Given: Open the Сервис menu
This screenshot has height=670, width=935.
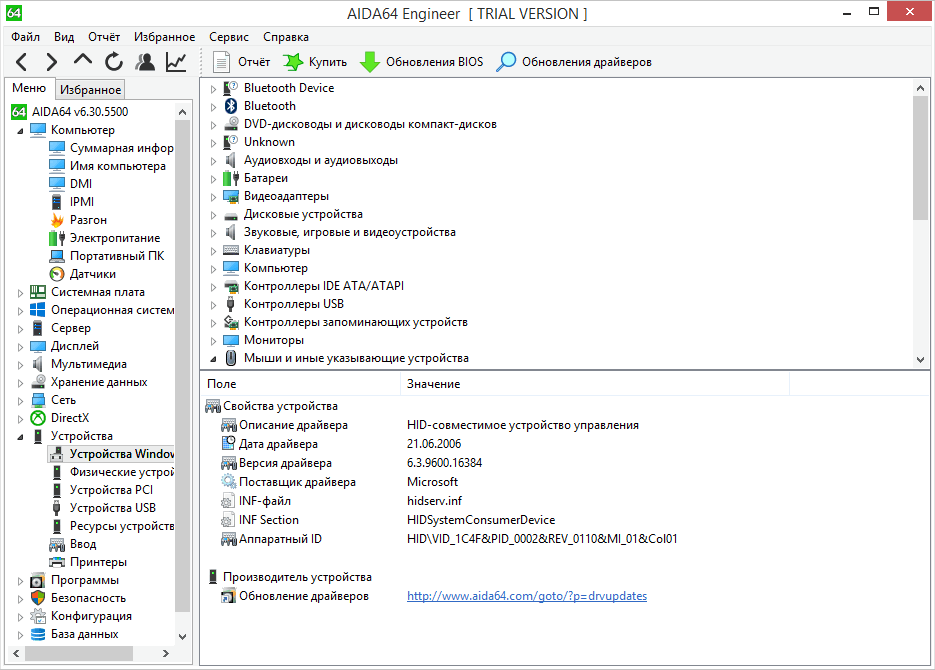Looking at the screenshot, I should pyautogui.click(x=229, y=36).
